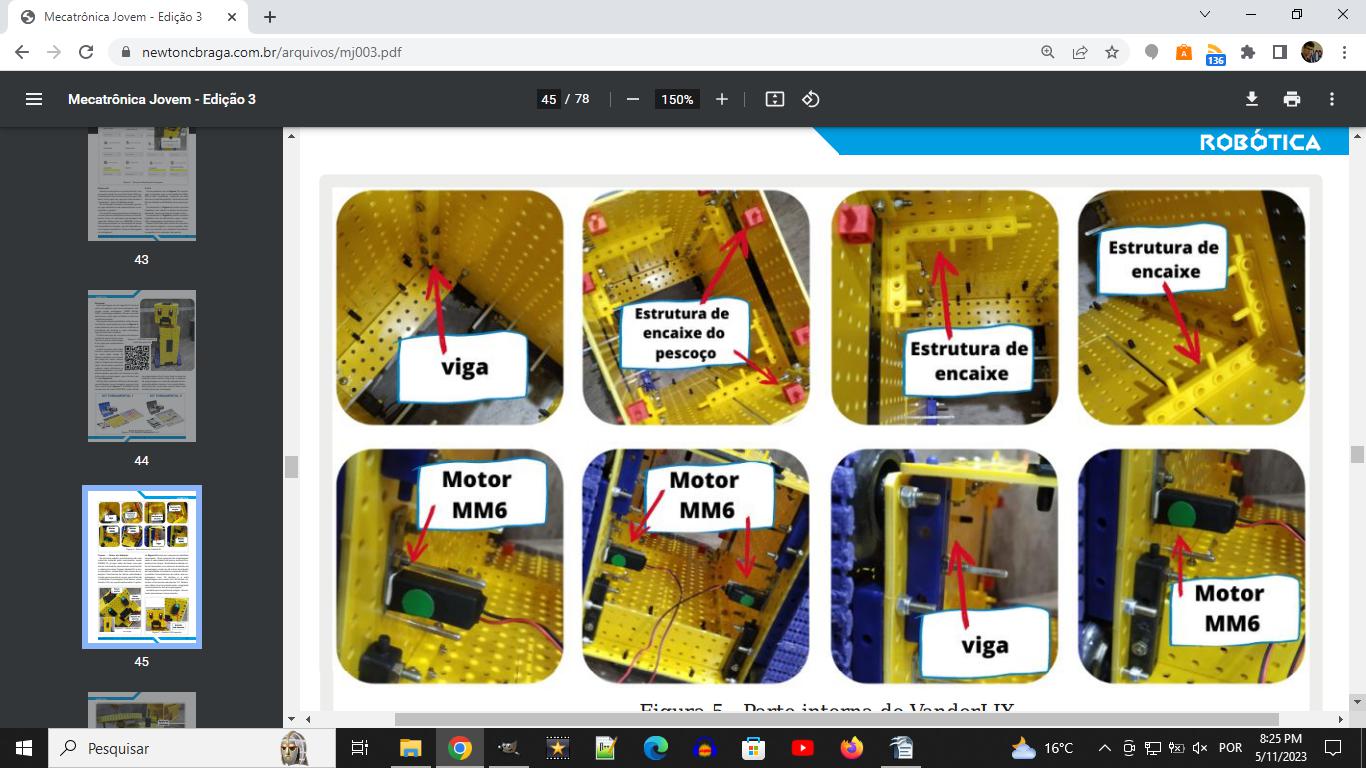The width and height of the screenshot is (1366, 768).
Task: Click the browser forward arrow
Action: [54, 52]
